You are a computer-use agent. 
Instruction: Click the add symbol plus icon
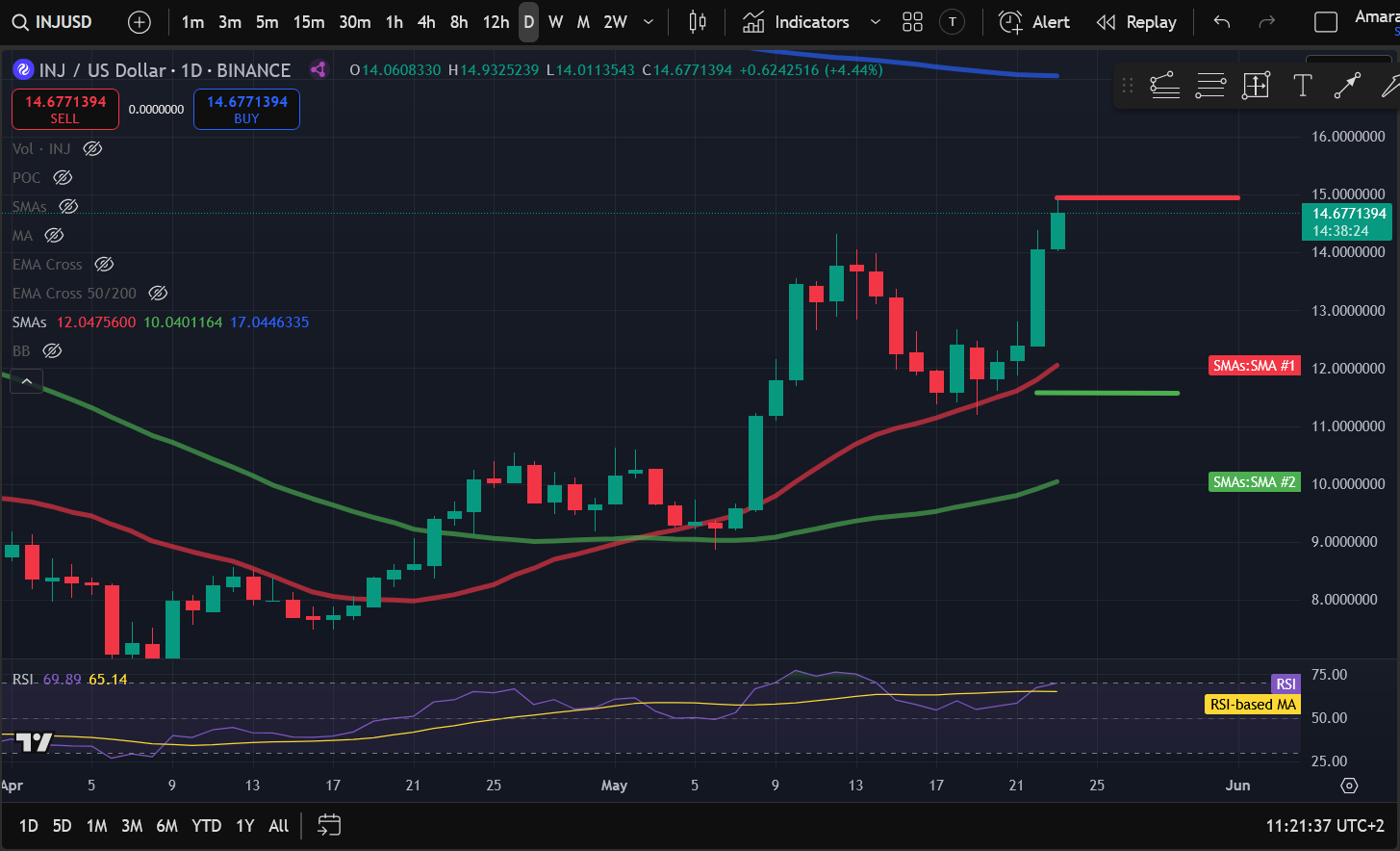point(140,22)
